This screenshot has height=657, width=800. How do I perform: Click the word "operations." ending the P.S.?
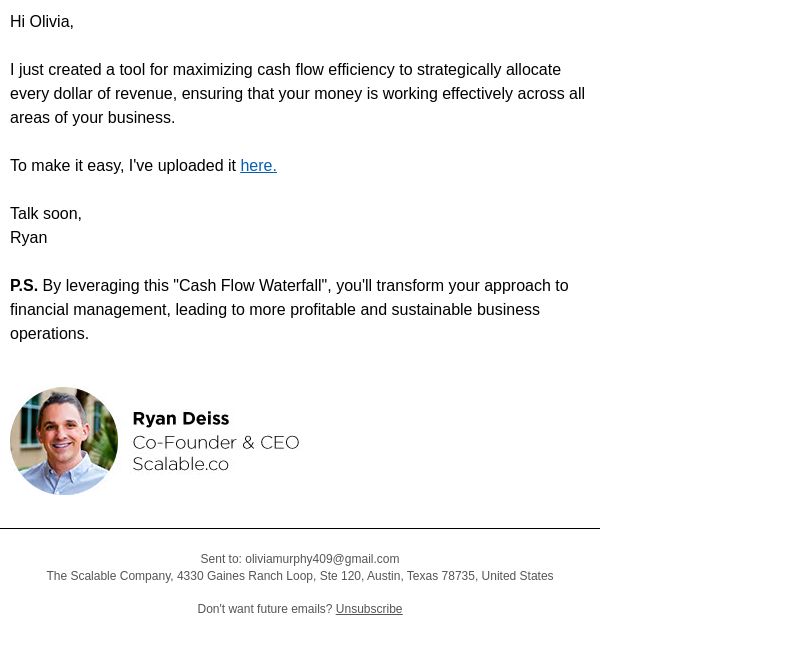click(x=49, y=334)
